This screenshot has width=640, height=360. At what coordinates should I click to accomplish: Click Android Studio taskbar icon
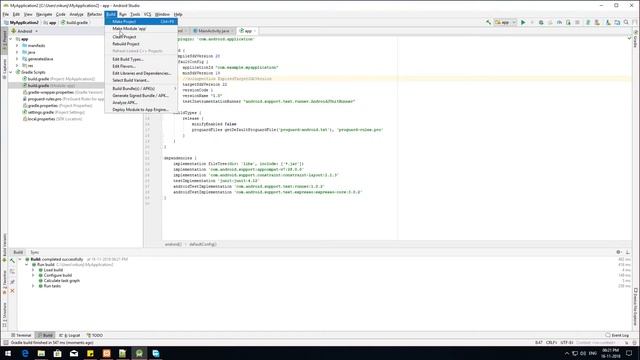139,353
